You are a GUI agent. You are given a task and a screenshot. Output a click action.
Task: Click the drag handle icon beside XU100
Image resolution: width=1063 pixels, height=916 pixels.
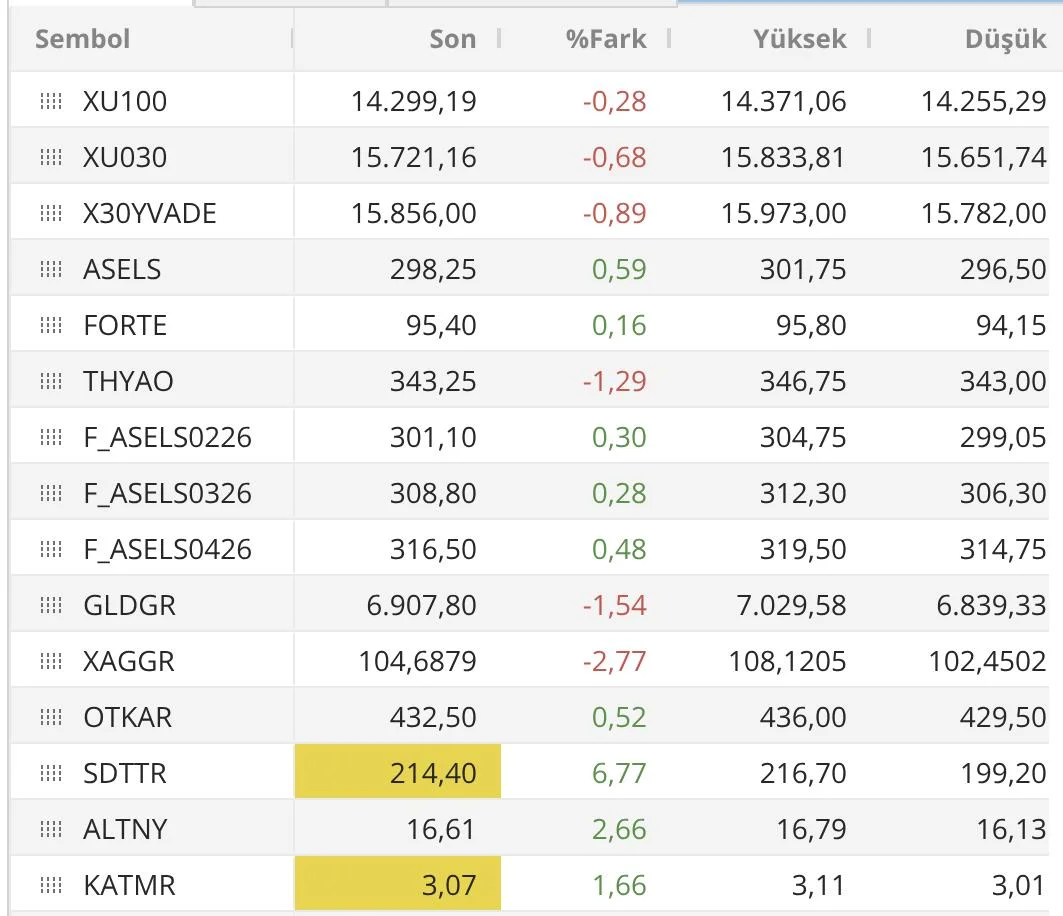coord(50,101)
